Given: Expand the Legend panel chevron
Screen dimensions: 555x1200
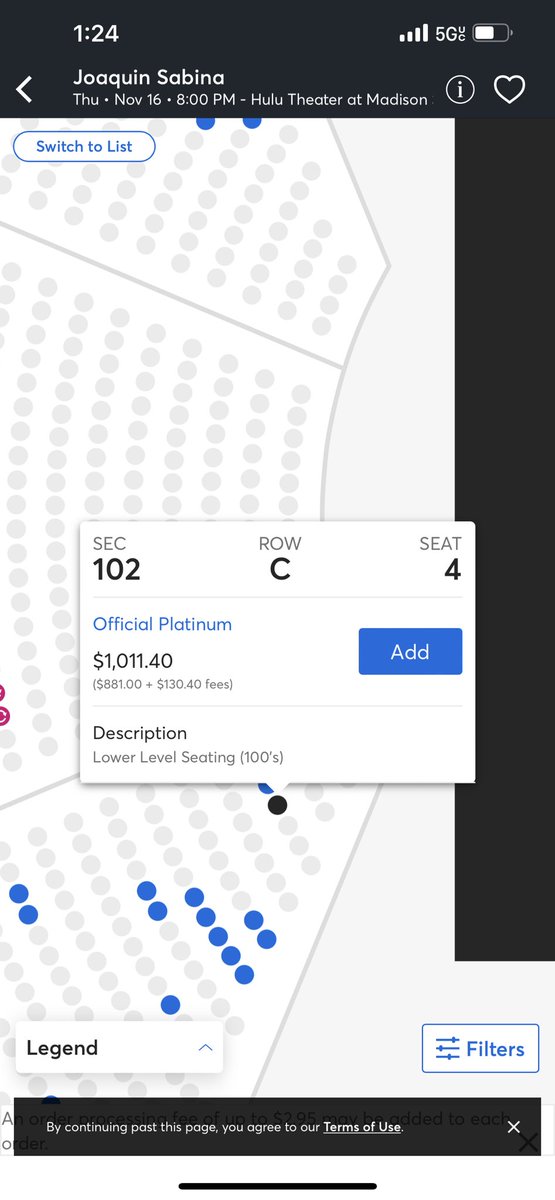Looking at the screenshot, I should coord(205,1048).
